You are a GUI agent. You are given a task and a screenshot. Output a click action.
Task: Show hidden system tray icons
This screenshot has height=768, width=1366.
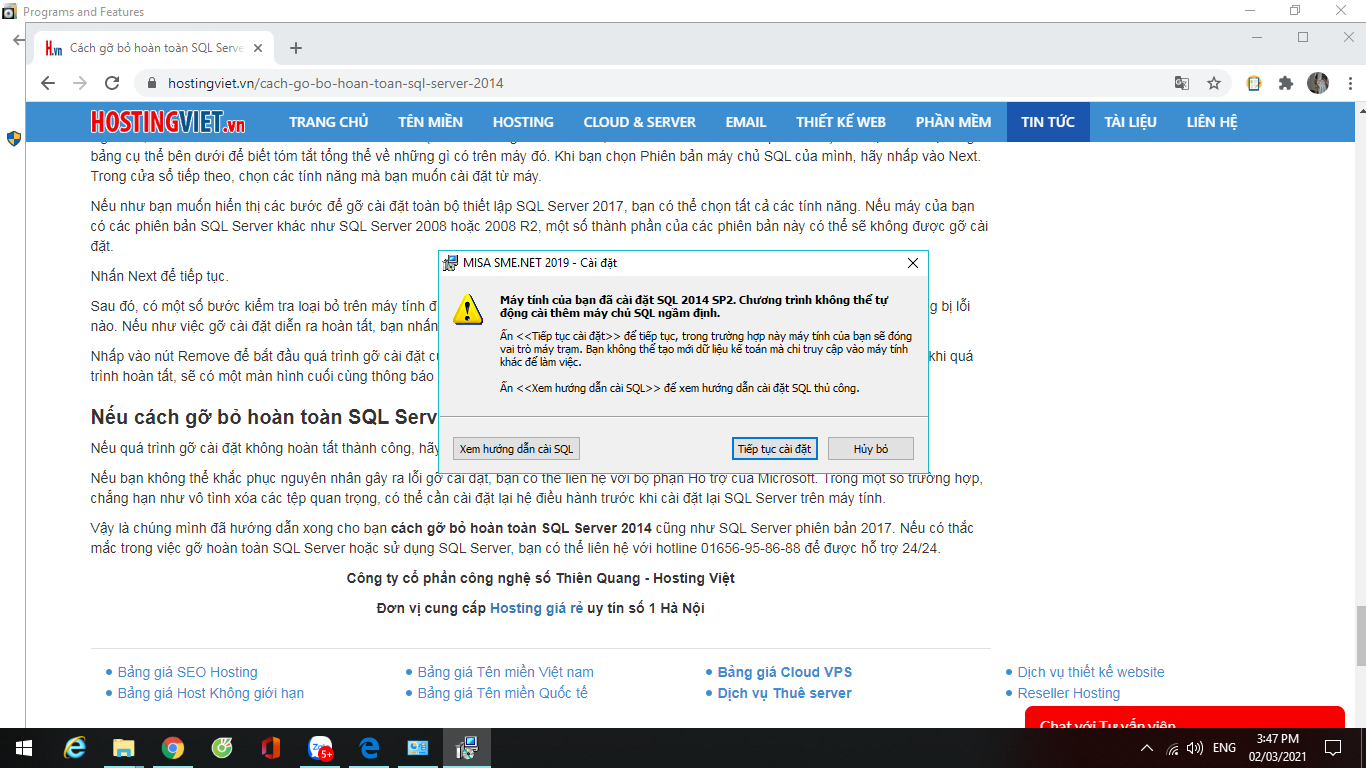click(x=1147, y=748)
